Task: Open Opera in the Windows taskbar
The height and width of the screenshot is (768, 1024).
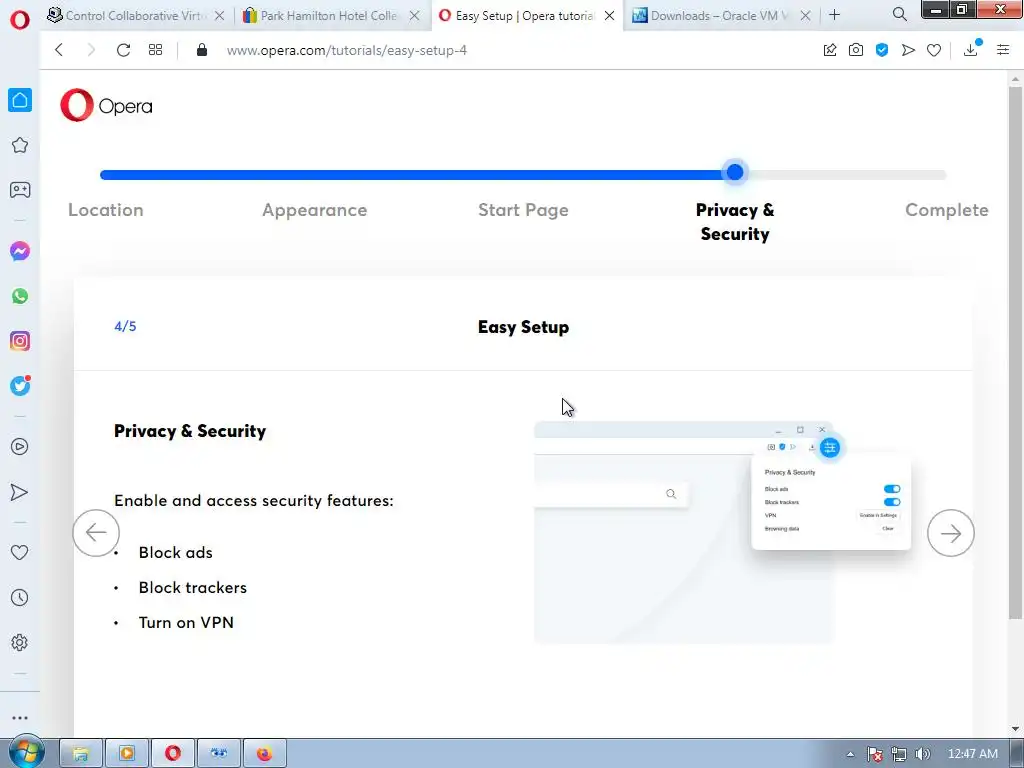Action: (x=172, y=754)
